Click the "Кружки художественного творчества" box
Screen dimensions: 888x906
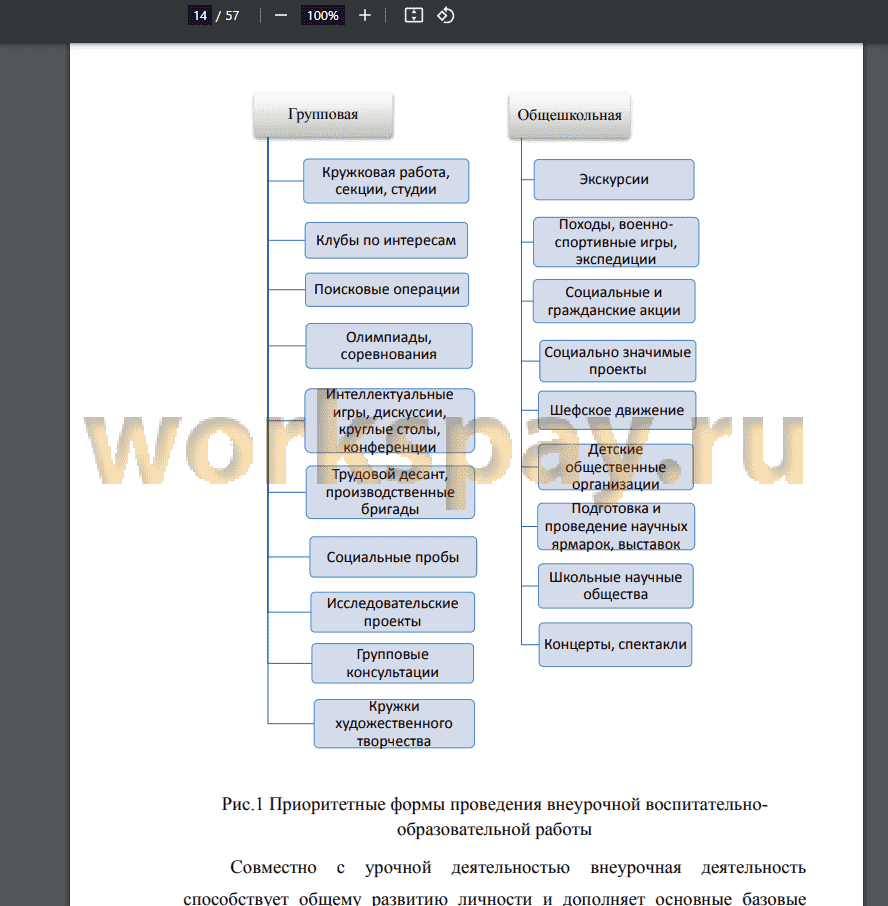point(394,723)
